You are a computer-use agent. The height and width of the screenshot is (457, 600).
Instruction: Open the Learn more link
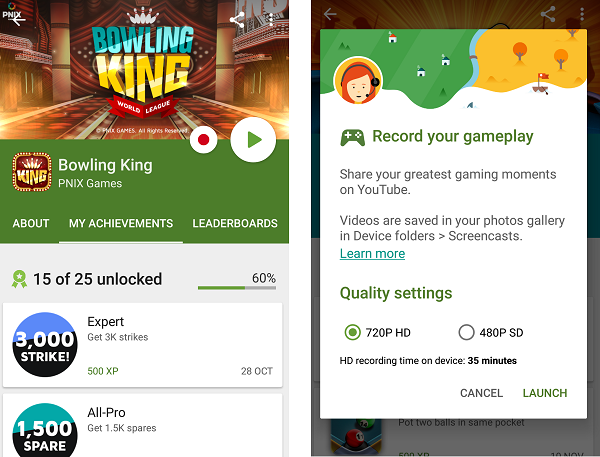[372, 254]
